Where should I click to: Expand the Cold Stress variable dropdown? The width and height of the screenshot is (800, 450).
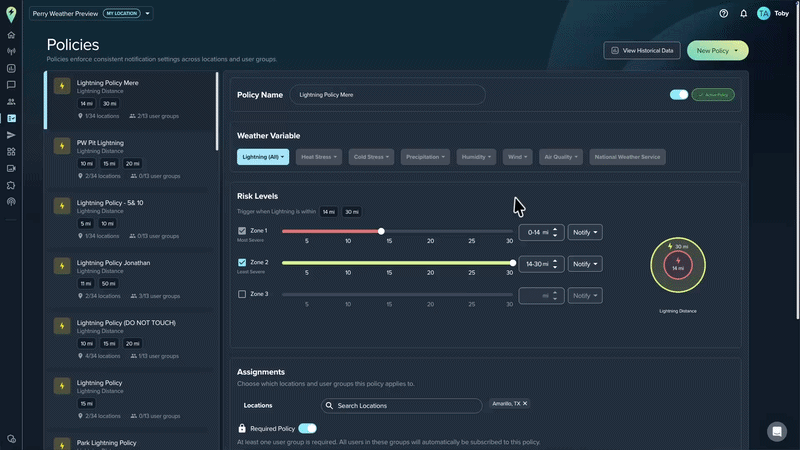click(371, 157)
